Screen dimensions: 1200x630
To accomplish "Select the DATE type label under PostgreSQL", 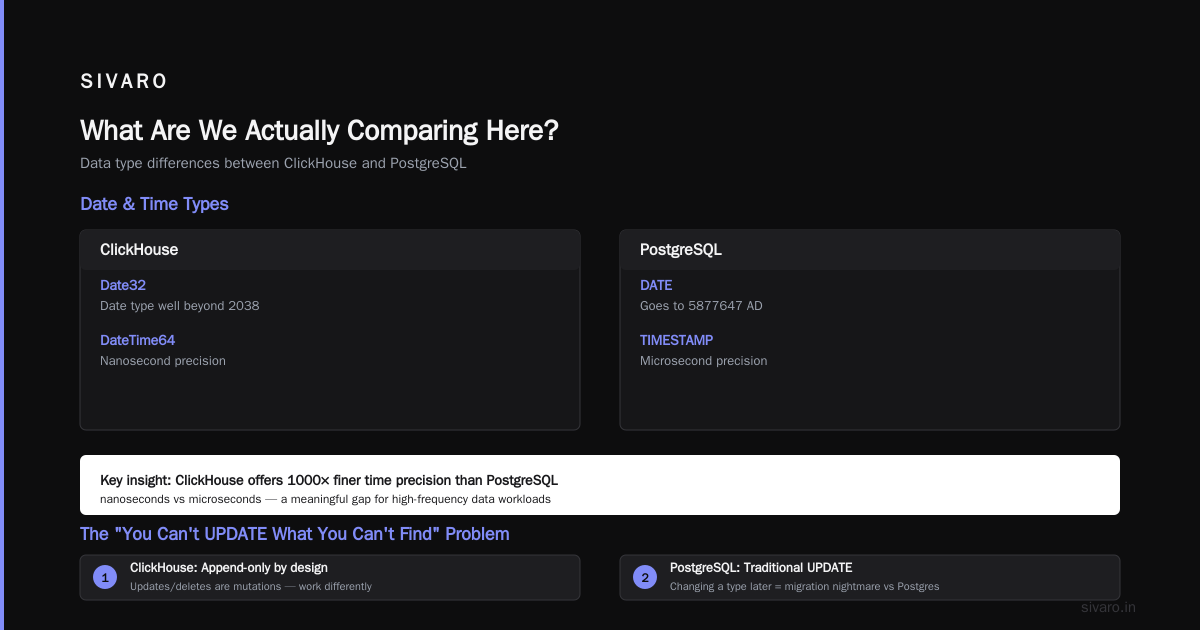I will 656,286.
